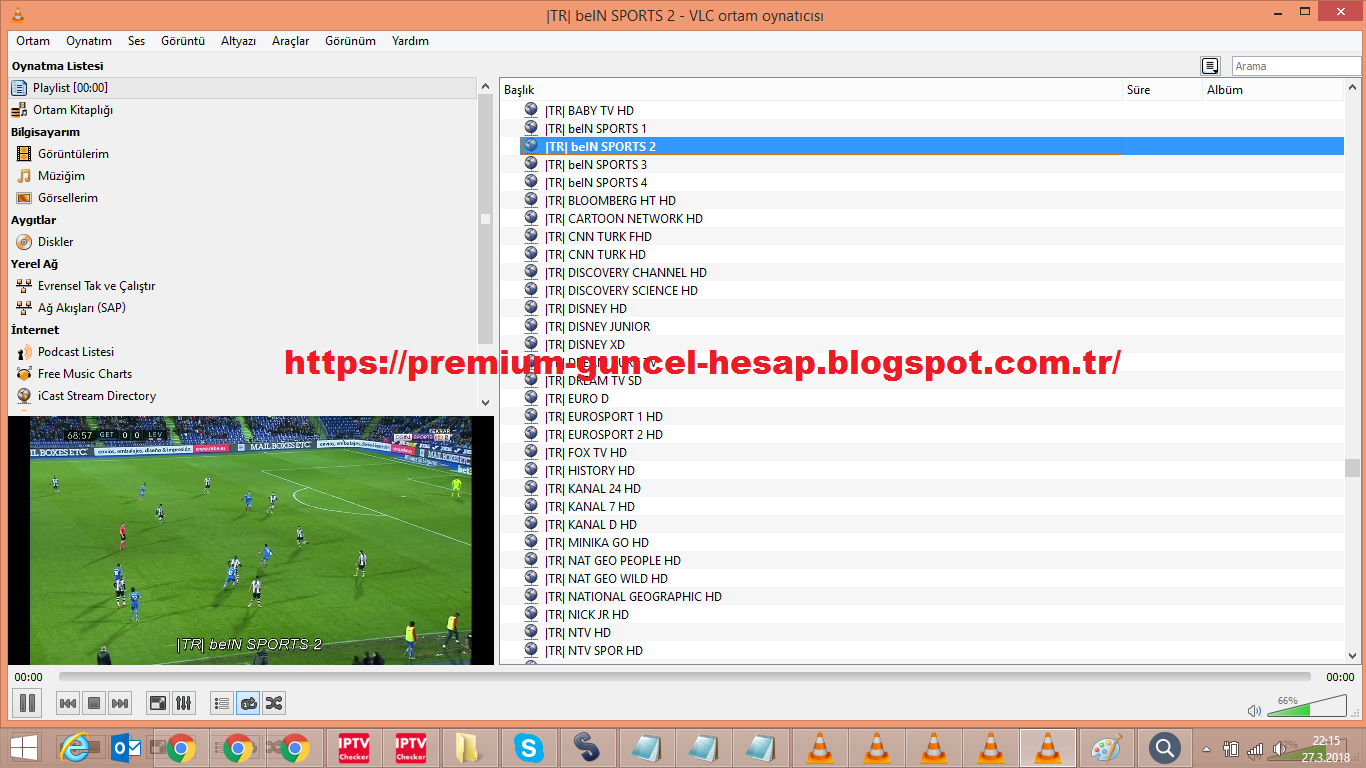Skip to next playlist item
This screenshot has width=1366, height=768.
pos(120,703)
